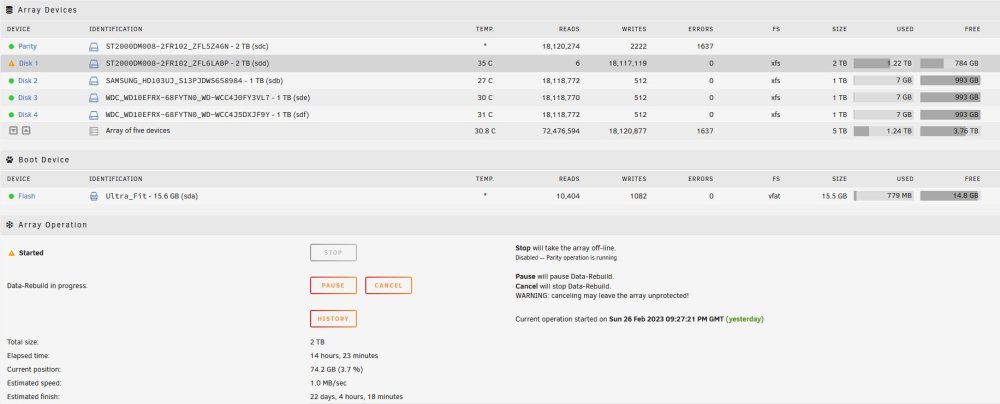Screen dimensions: 1000x404
Task: Click the orange warning icon beside Disk 1
Action: coord(11,63)
